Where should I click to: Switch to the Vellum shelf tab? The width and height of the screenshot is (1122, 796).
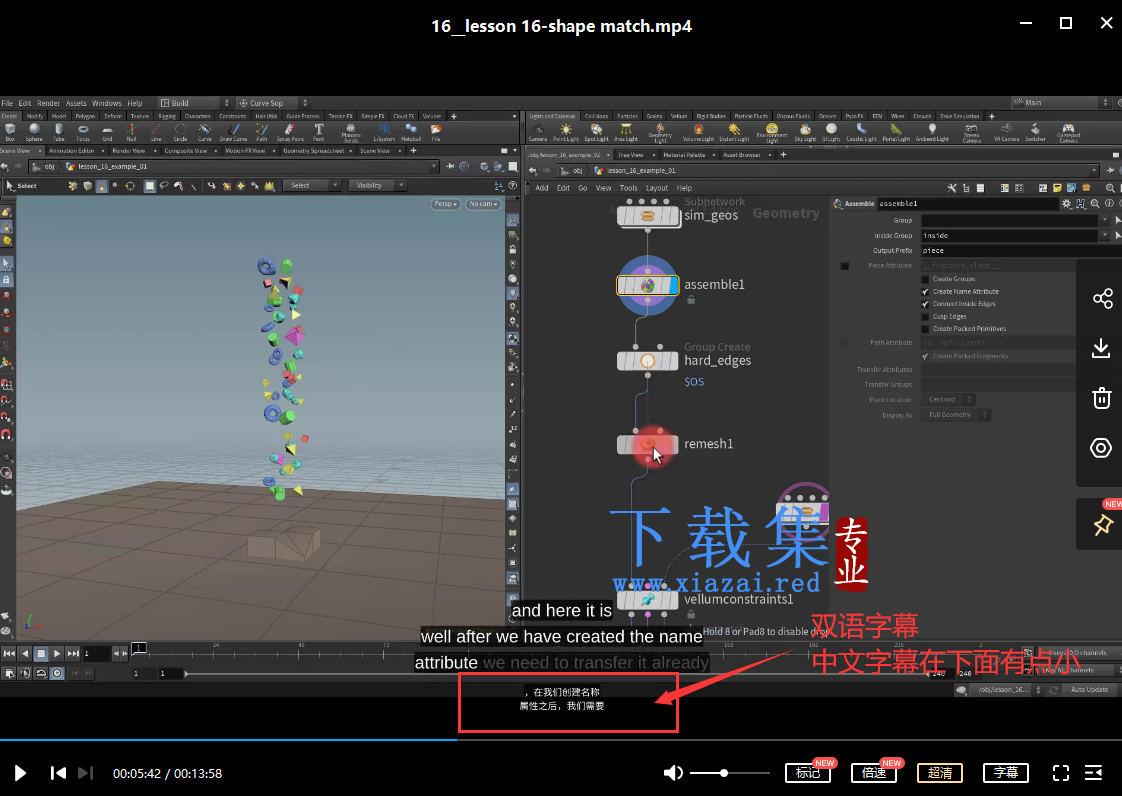678,116
